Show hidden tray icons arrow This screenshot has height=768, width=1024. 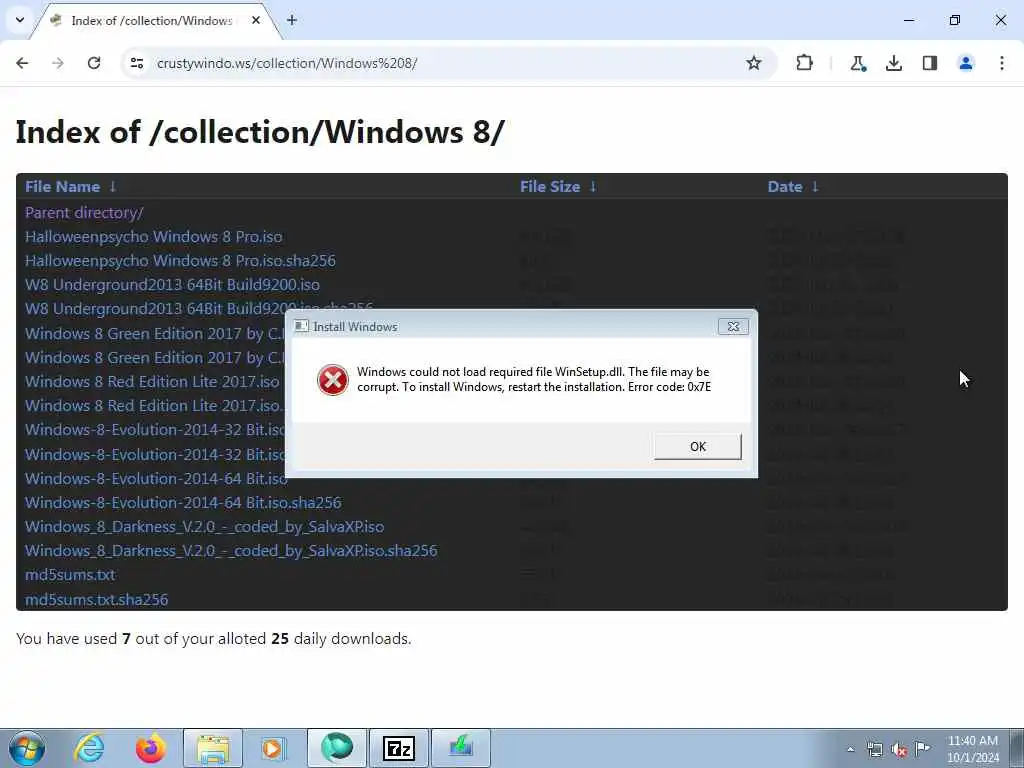(x=850, y=749)
